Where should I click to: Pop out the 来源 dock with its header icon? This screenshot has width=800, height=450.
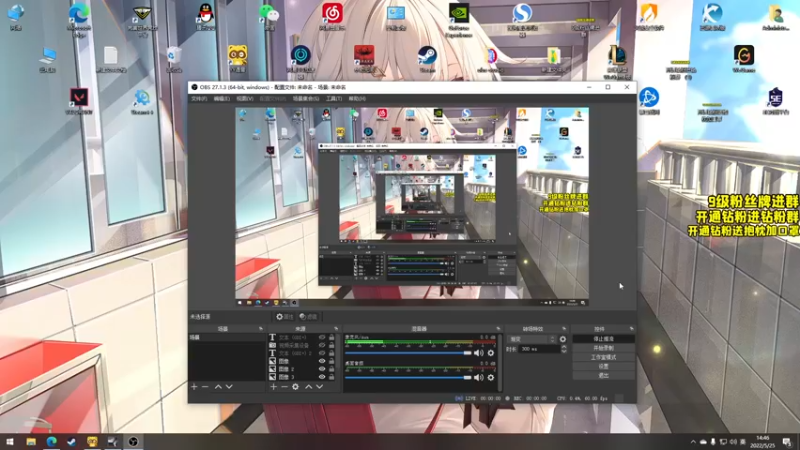(x=336, y=329)
